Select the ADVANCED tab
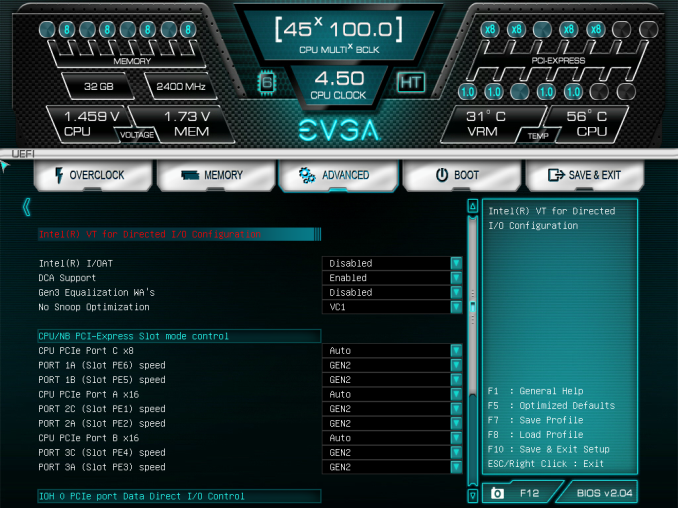 point(339,175)
